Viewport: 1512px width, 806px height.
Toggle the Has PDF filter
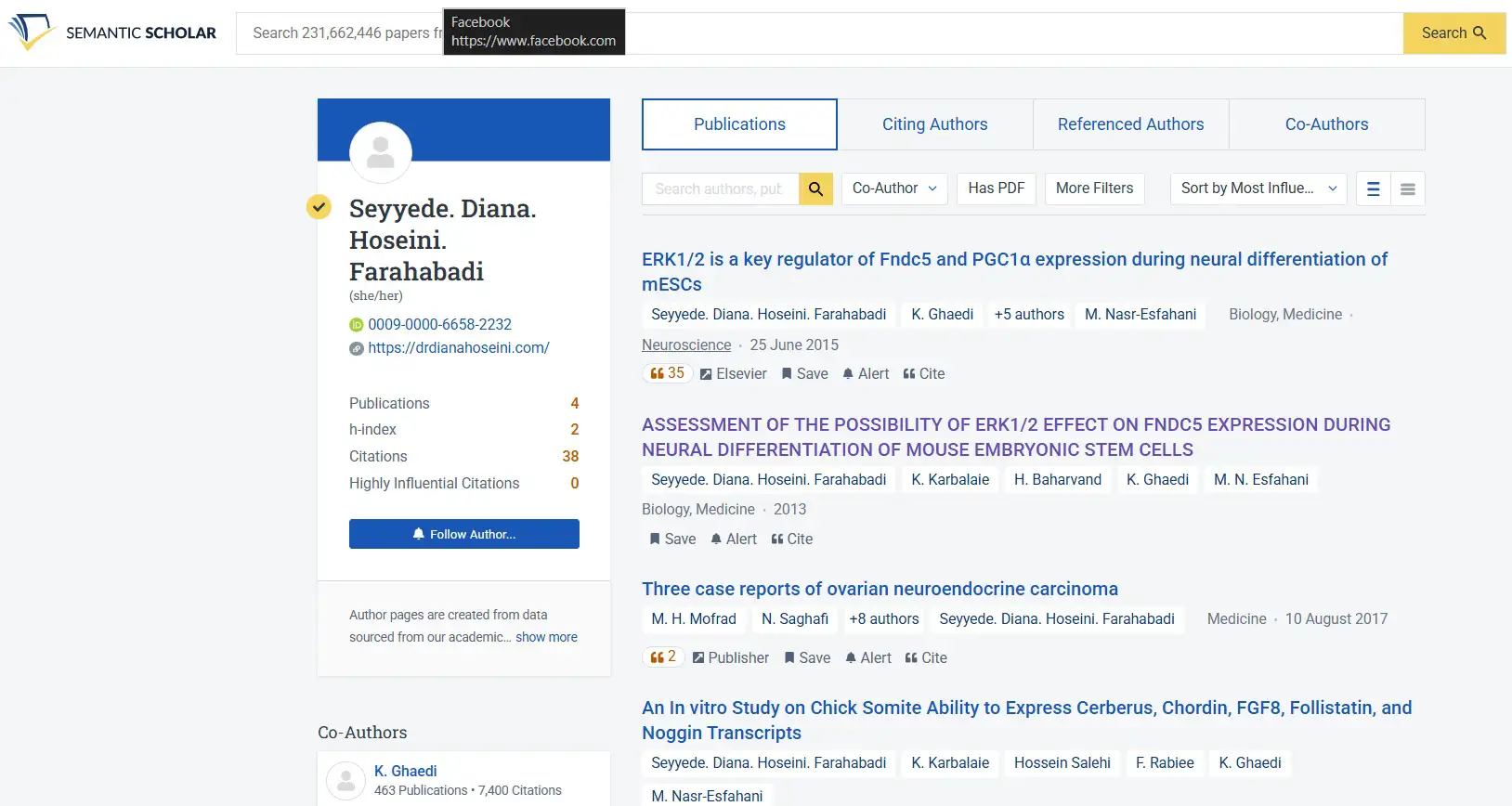click(x=996, y=188)
